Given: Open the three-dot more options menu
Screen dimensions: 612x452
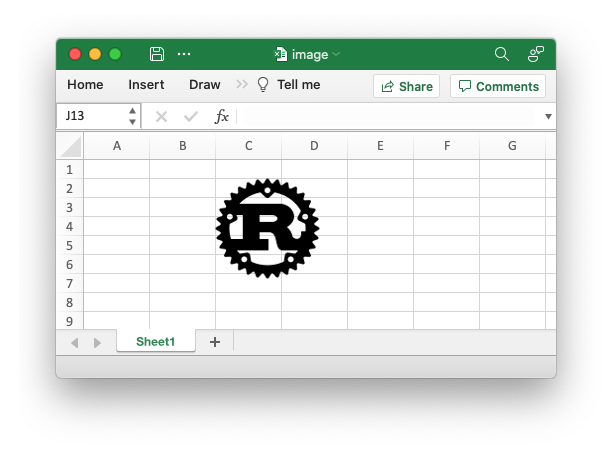Looking at the screenshot, I should 184,54.
